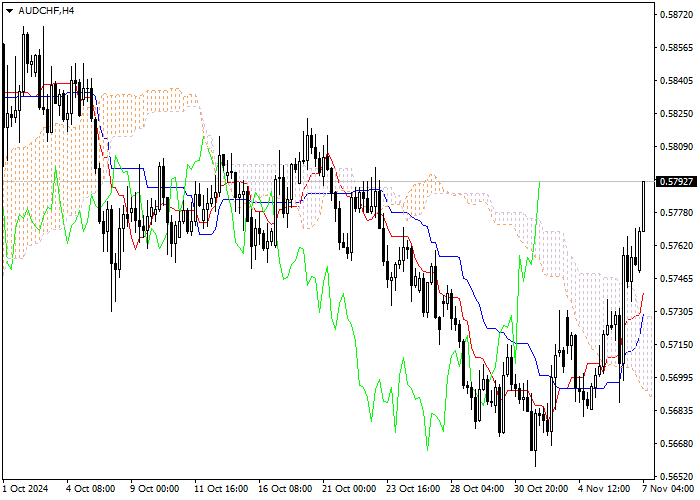Viewport: 700px width, 500px height.
Task: Click the 11 Oct 16:00 time label
Action: click(221, 489)
